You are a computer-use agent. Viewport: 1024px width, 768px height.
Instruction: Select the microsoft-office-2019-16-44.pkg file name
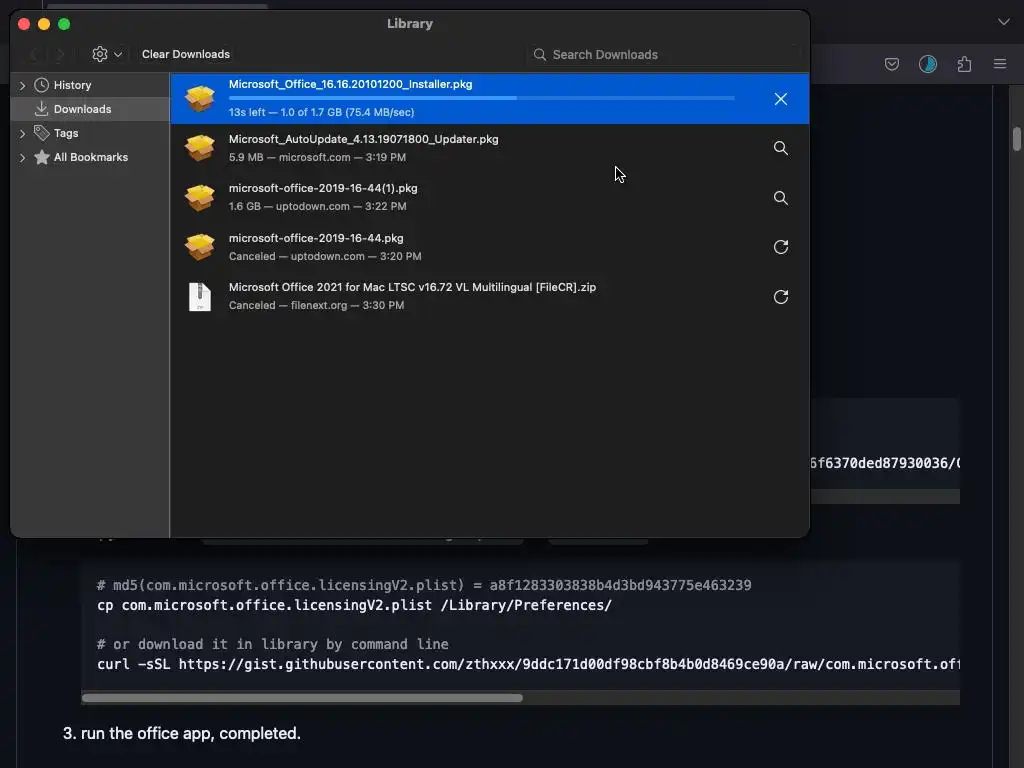[x=316, y=238]
